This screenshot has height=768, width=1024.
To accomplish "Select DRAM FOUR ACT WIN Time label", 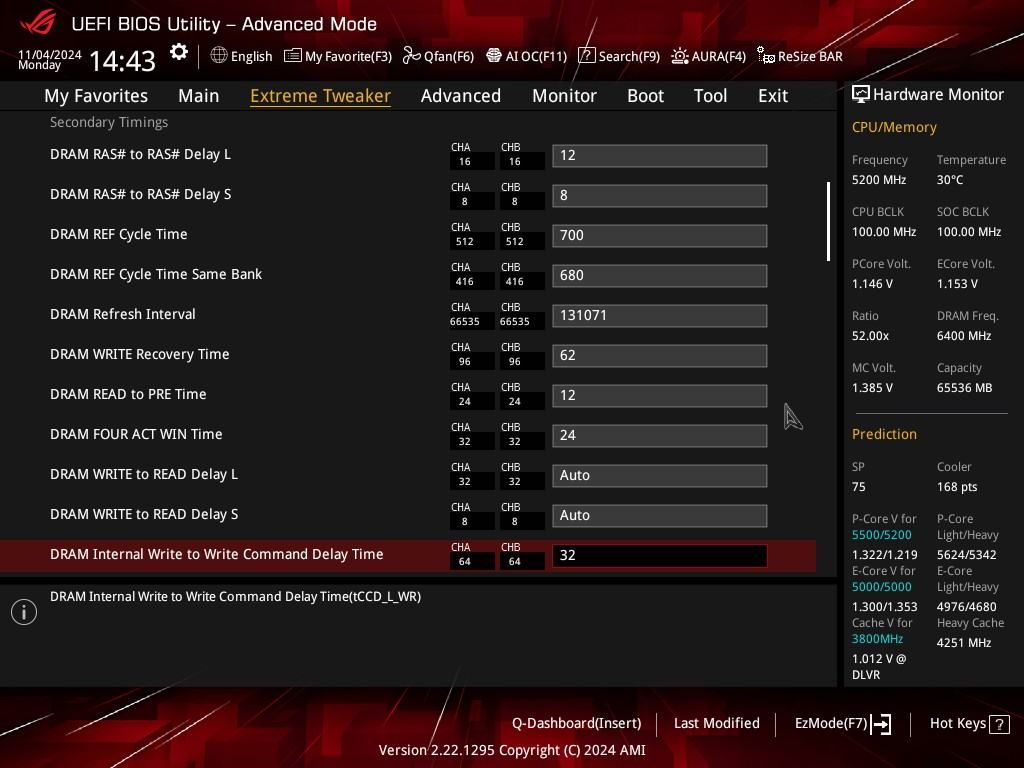I will pos(136,434).
